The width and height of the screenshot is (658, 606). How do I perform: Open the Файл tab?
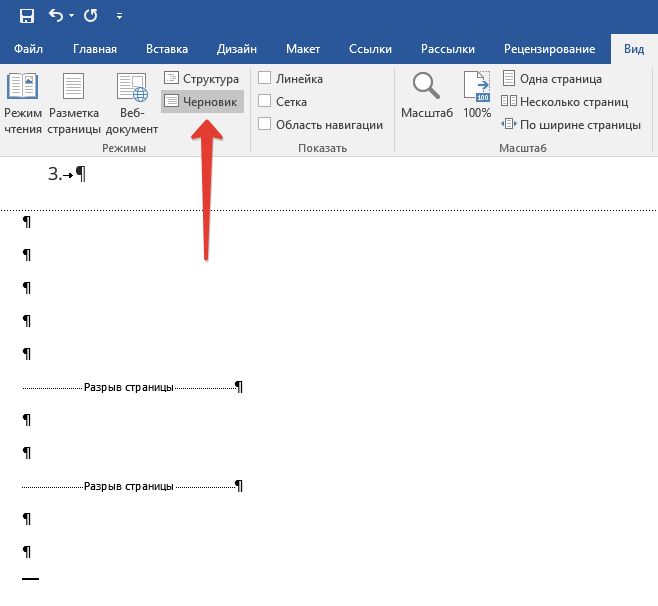28,49
